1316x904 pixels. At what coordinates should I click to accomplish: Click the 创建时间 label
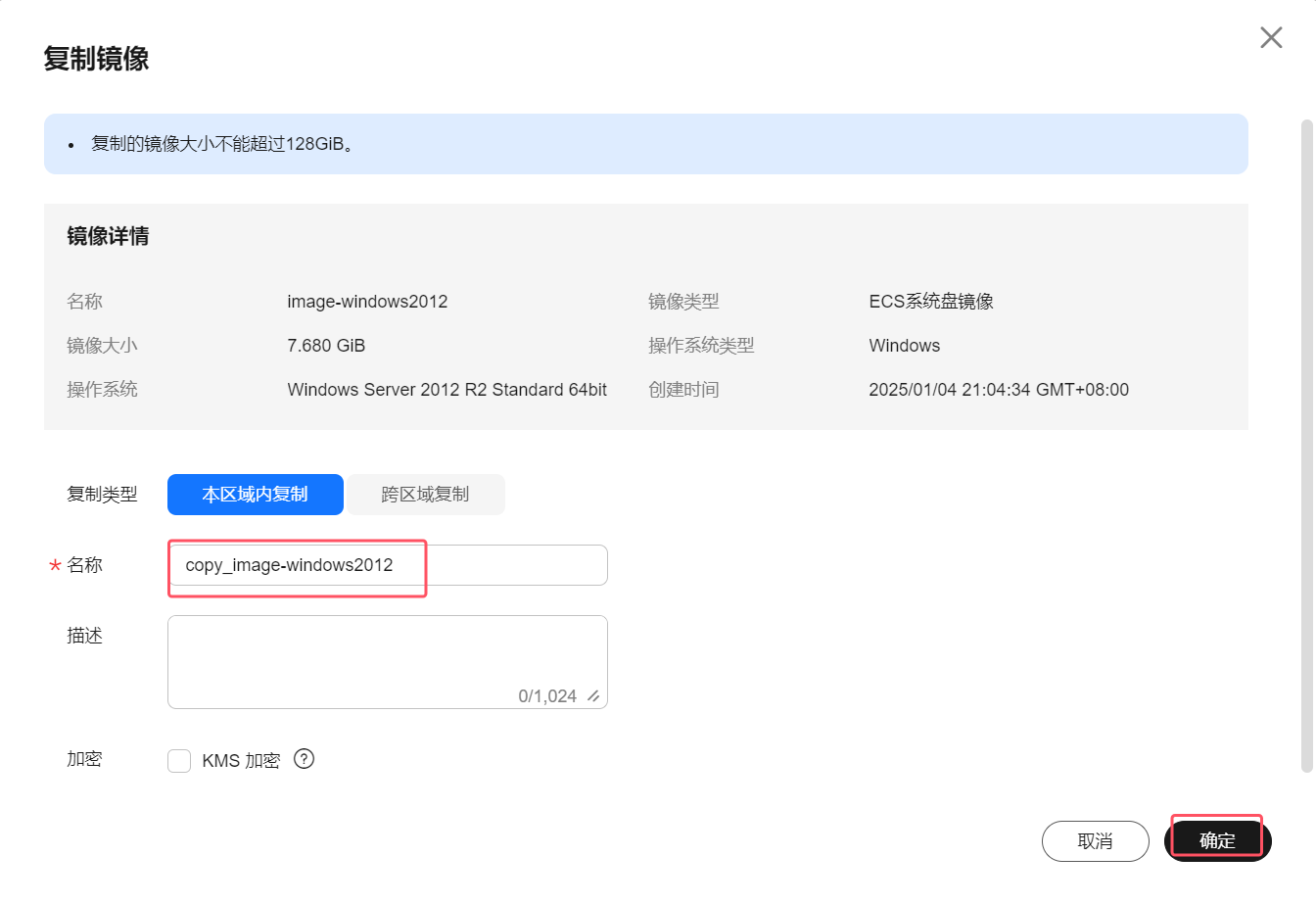(x=683, y=390)
